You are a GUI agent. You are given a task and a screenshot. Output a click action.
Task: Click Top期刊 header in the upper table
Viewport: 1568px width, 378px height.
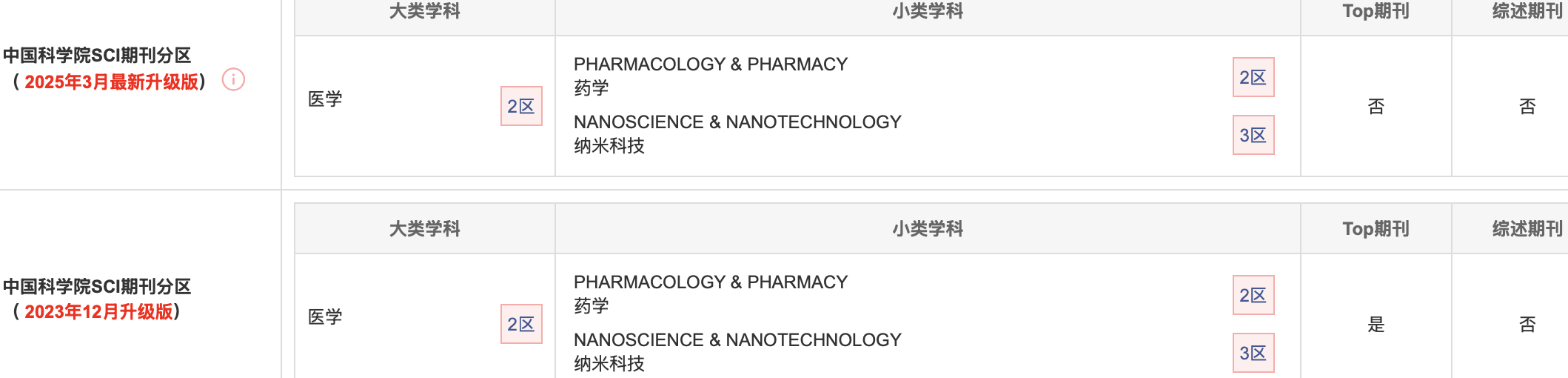tap(1376, 11)
